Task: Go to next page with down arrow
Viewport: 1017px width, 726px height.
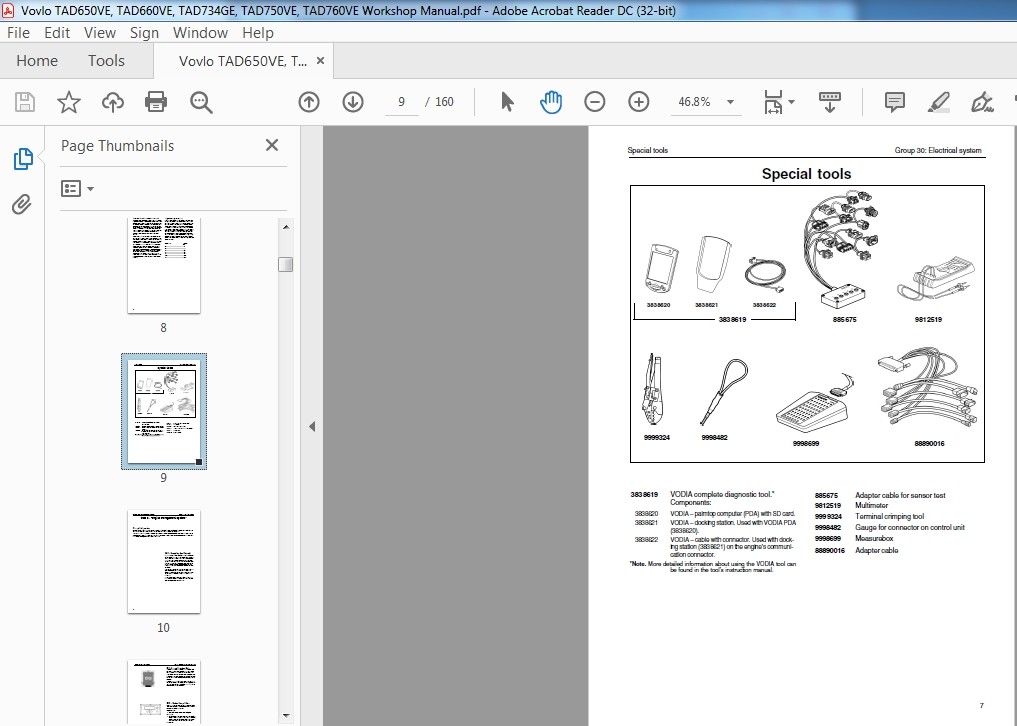Action: (x=353, y=102)
